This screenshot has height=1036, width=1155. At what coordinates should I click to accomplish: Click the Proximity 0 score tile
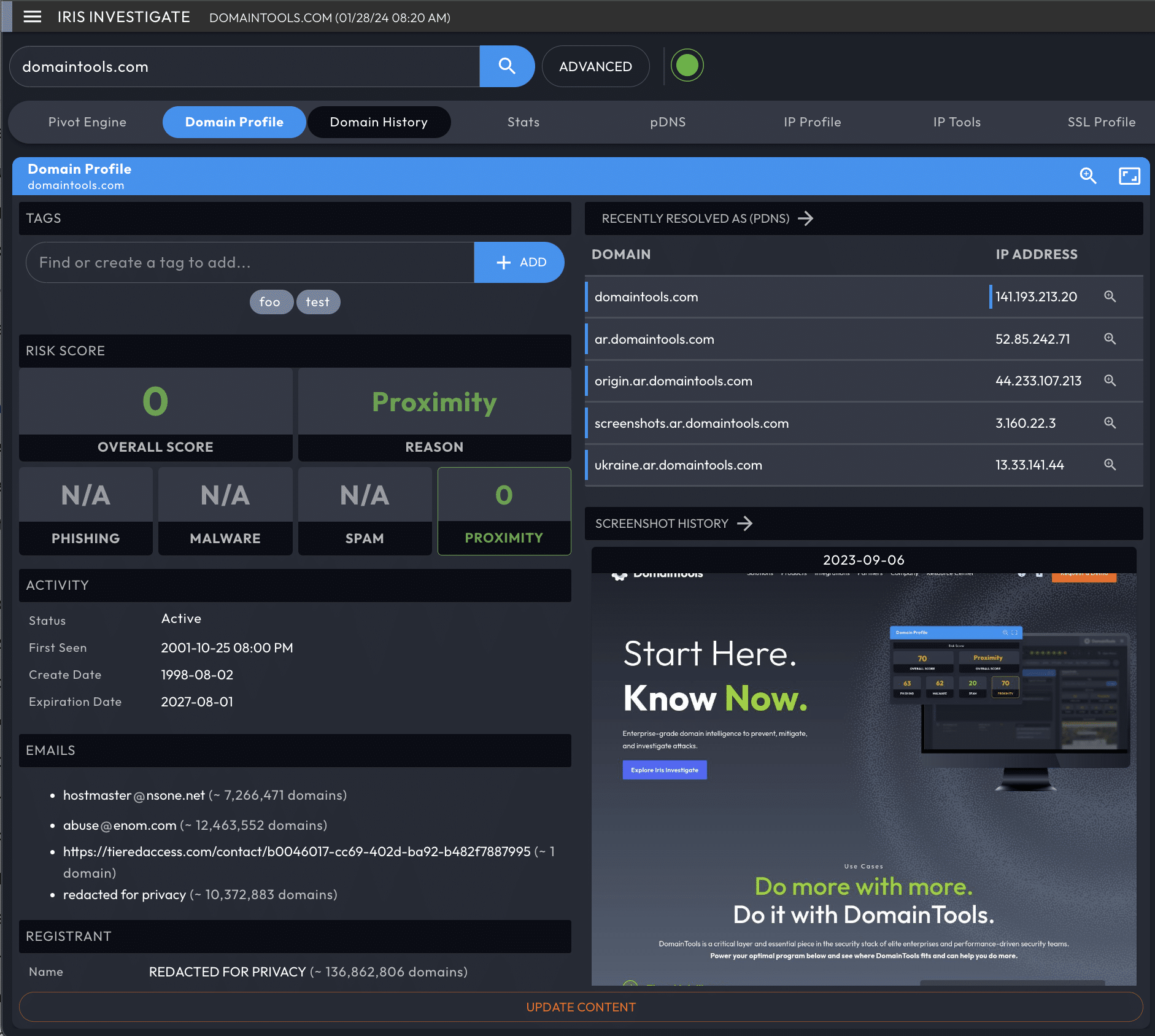tap(504, 511)
